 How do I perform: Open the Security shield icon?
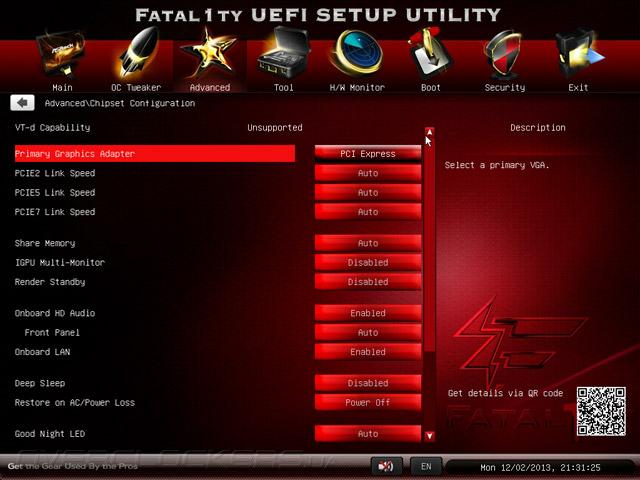(504, 54)
